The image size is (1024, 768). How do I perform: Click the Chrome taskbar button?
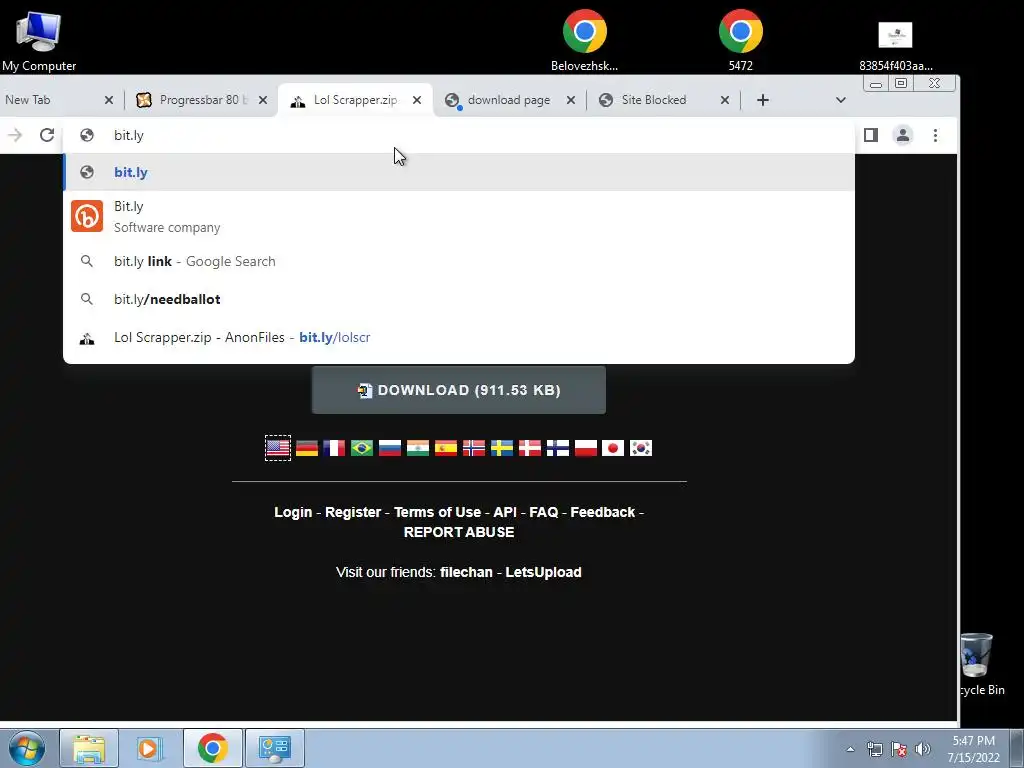point(213,748)
